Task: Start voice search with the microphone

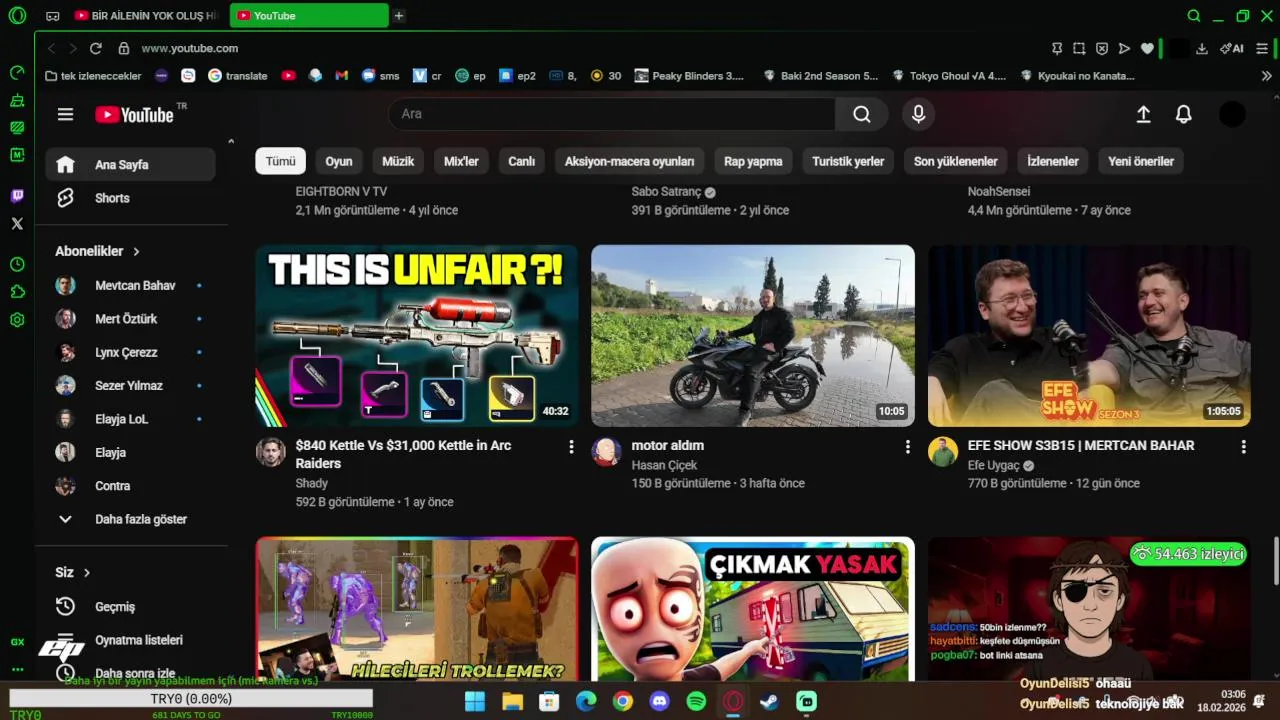Action: [x=918, y=114]
